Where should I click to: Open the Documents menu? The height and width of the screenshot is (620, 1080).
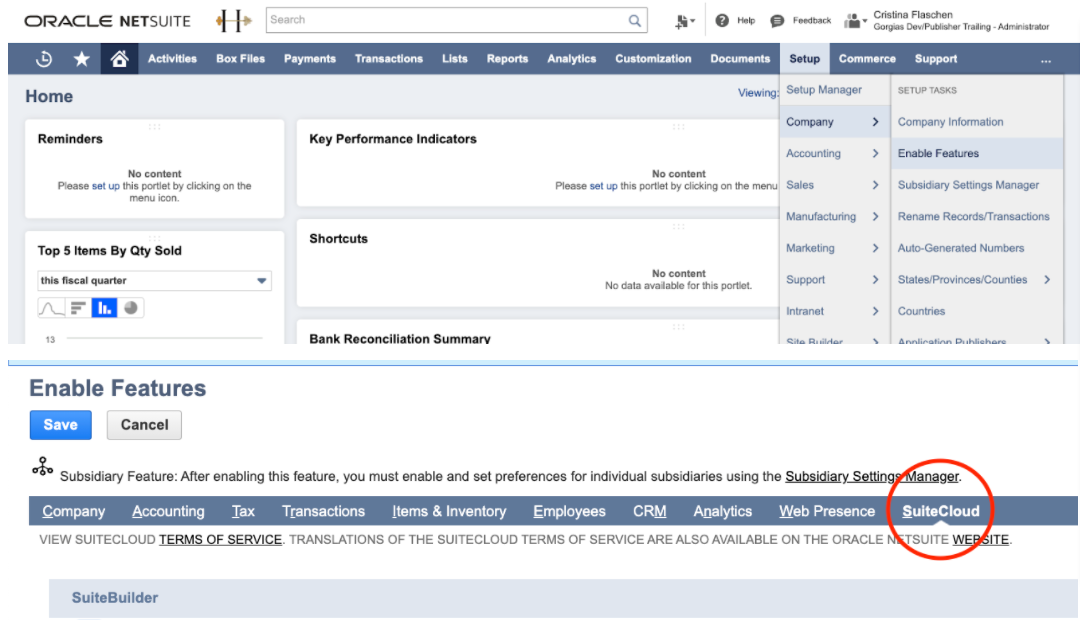[740, 59]
